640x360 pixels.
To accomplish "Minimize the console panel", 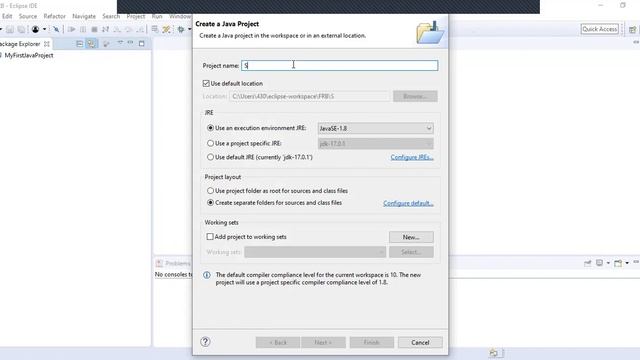I will [x=636, y=262].
